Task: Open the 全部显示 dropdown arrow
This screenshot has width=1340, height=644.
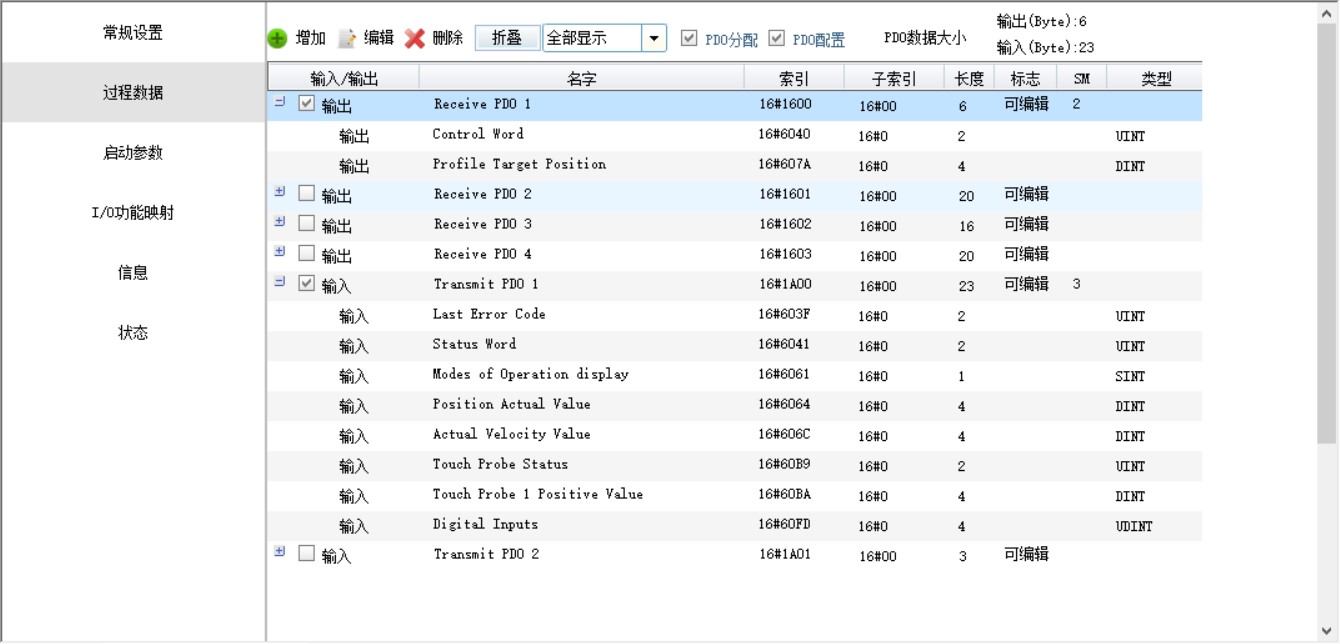Action: pyautogui.click(x=654, y=39)
